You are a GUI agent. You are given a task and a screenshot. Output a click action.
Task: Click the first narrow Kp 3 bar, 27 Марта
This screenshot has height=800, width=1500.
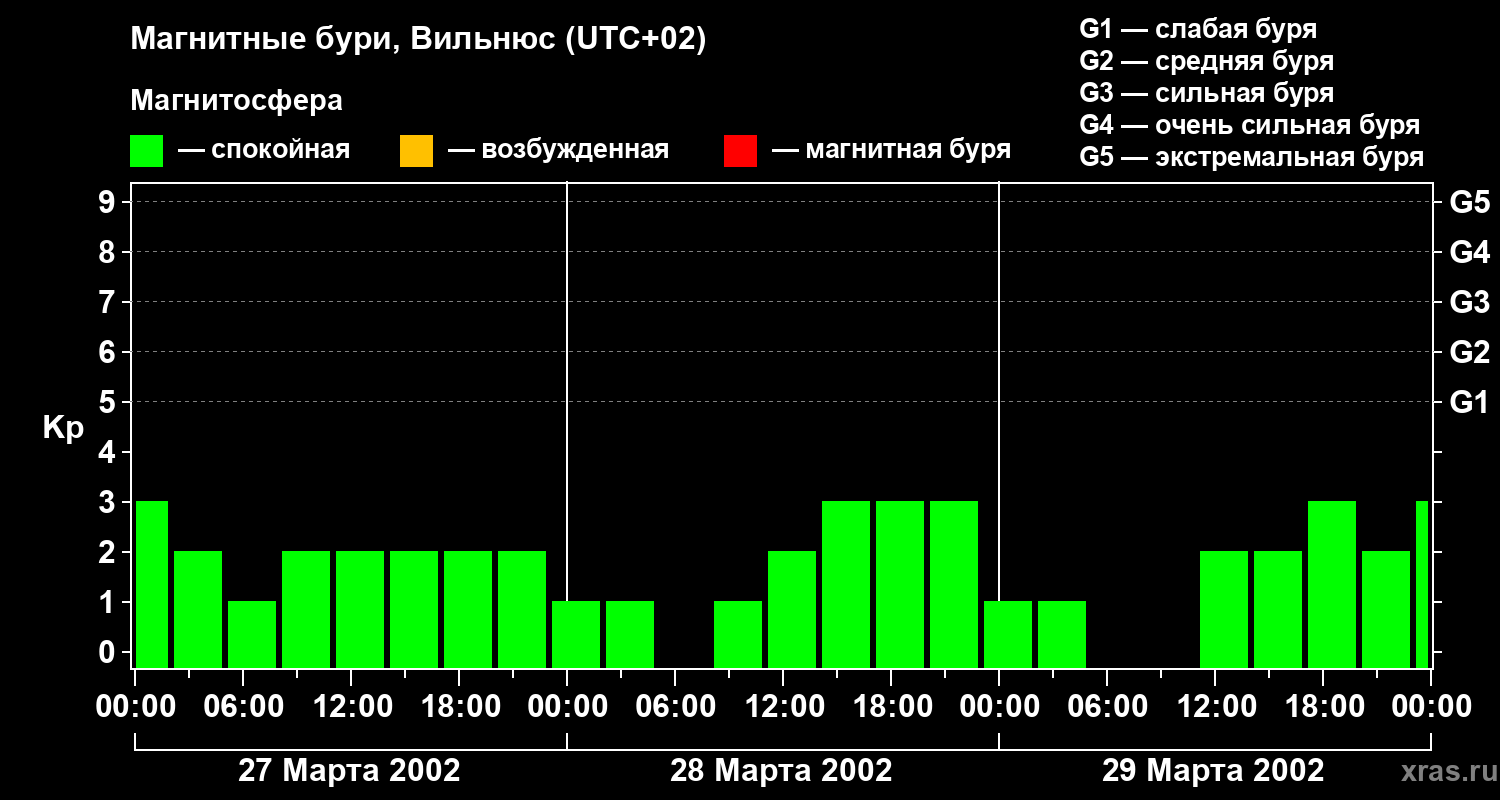(x=152, y=584)
